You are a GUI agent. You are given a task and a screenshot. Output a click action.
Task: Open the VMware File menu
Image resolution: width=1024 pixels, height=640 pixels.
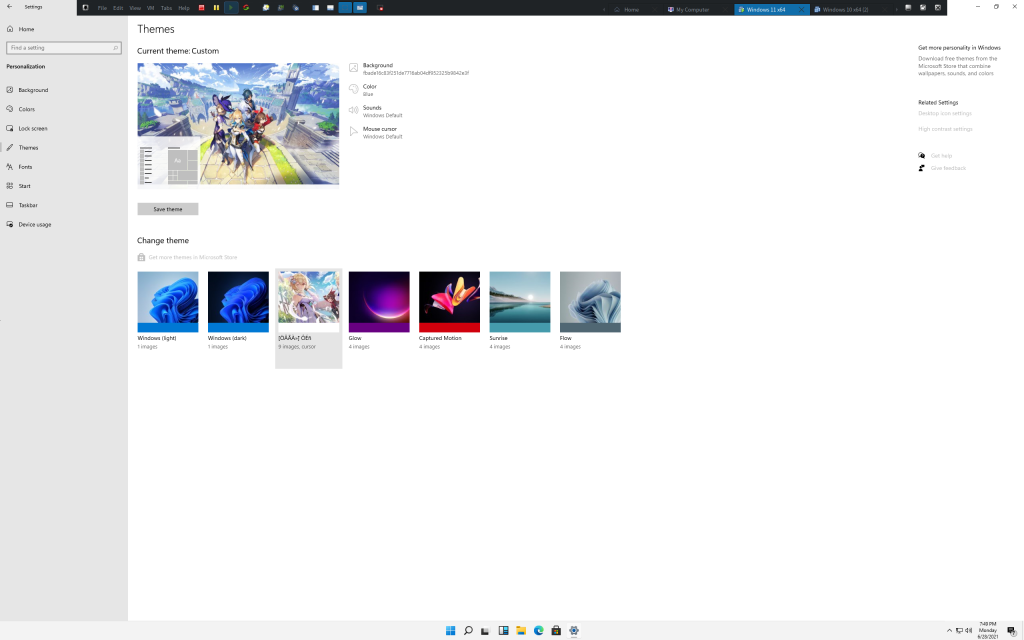point(102,8)
